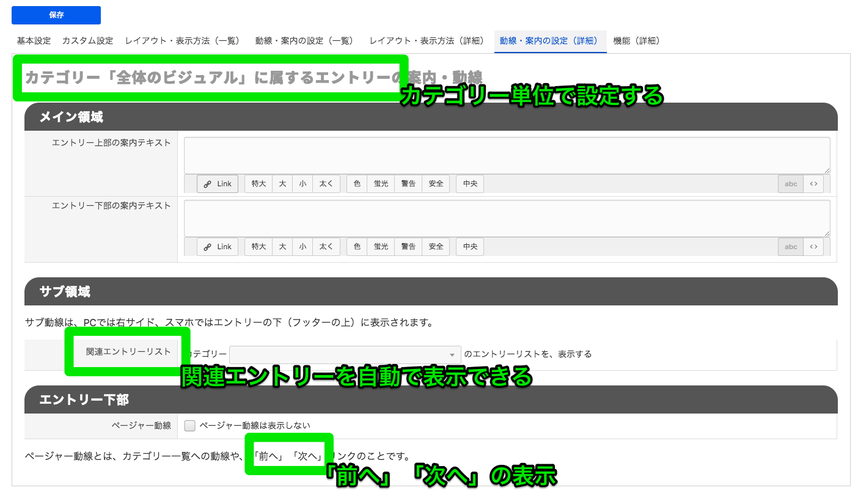Toggle the ページャー動線は表示しない checkbox

[x=190, y=426]
